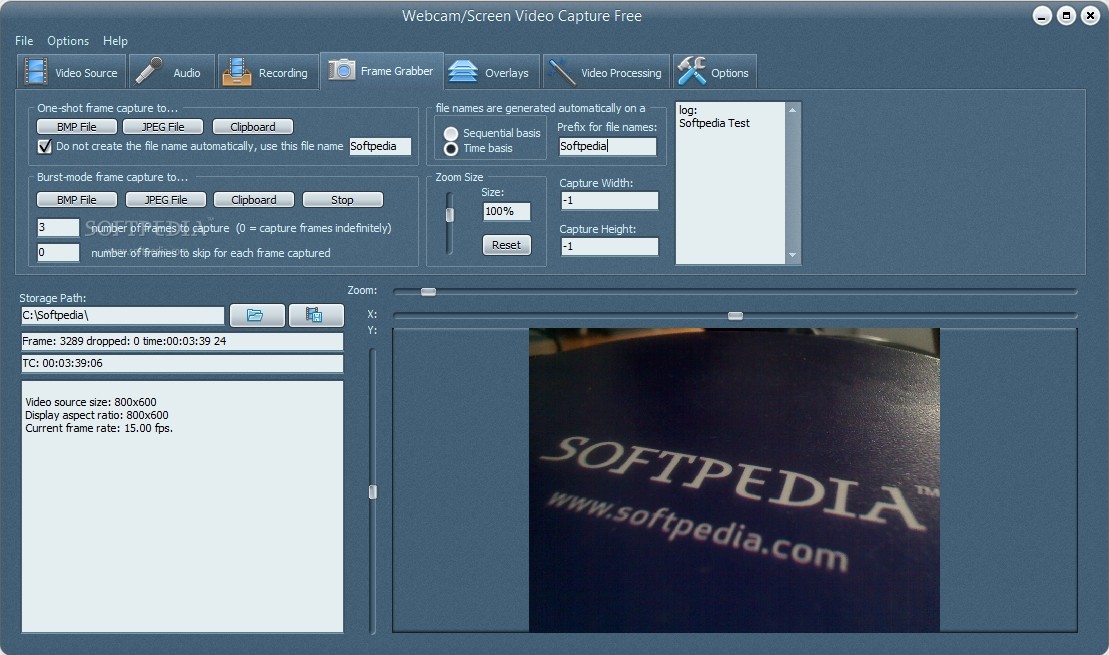This screenshot has height=655, width=1109.
Task: Browse for storage folder icon
Action: click(257, 315)
